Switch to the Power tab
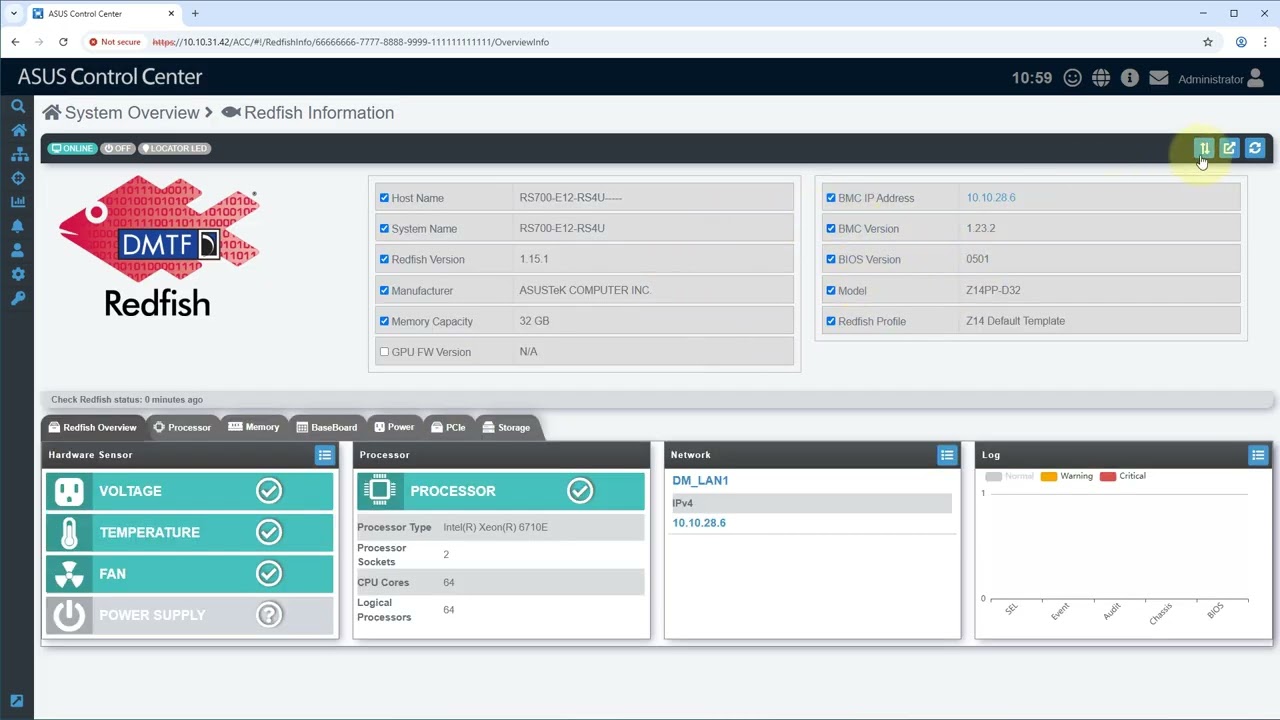Screen dimensions: 1280x720 click(x=394, y=427)
